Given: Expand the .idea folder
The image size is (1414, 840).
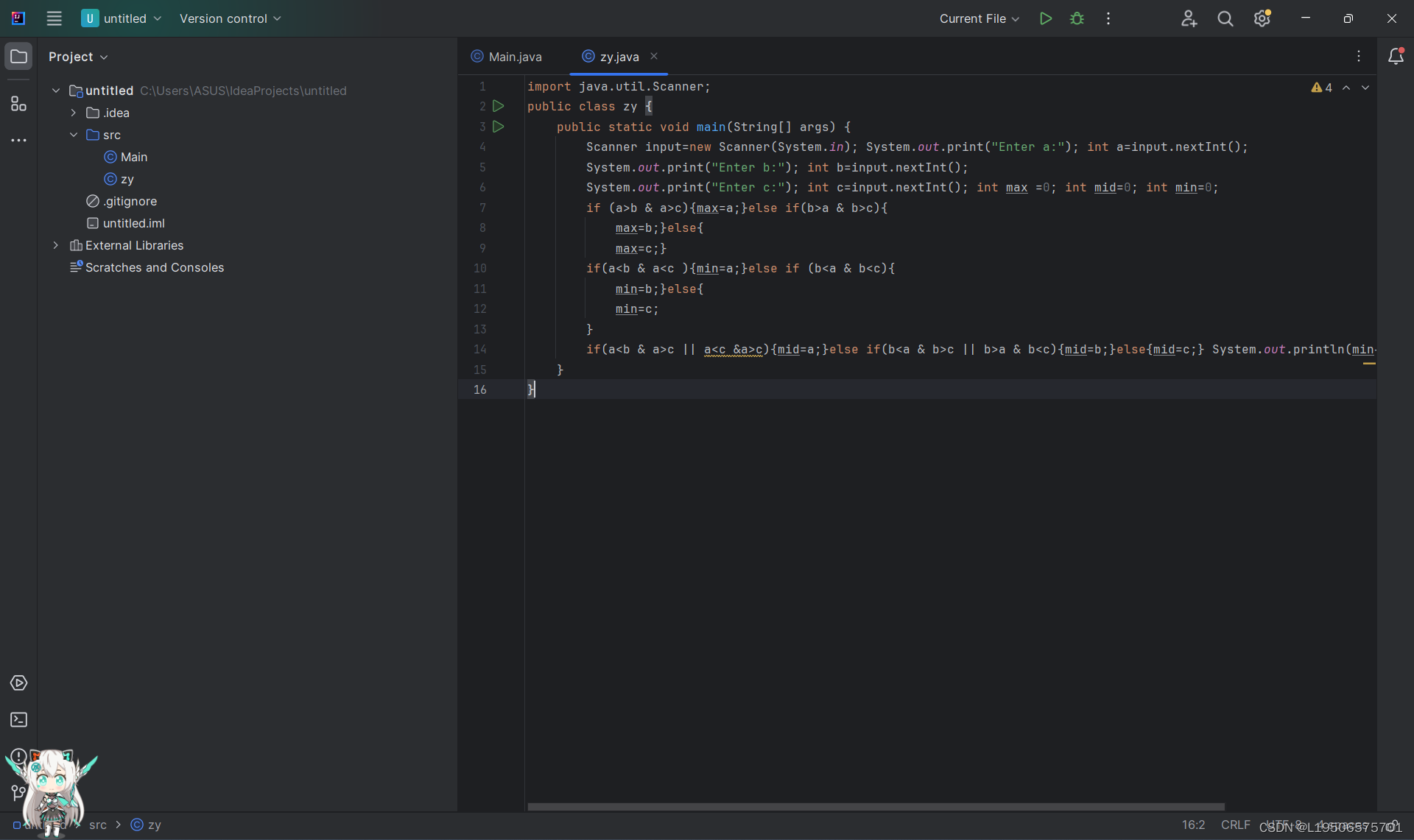Looking at the screenshot, I should point(73,113).
